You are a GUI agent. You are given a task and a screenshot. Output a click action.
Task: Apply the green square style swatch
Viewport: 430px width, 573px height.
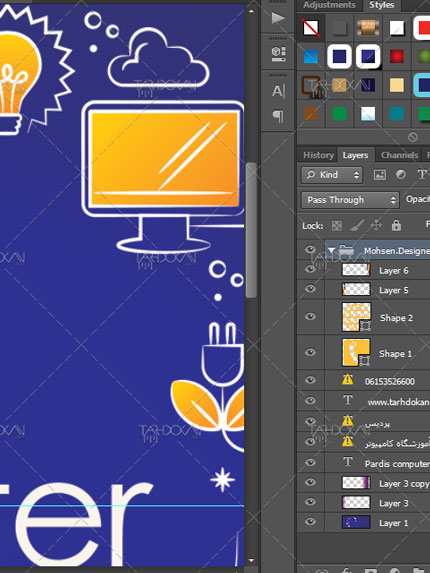tap(339, 114)
